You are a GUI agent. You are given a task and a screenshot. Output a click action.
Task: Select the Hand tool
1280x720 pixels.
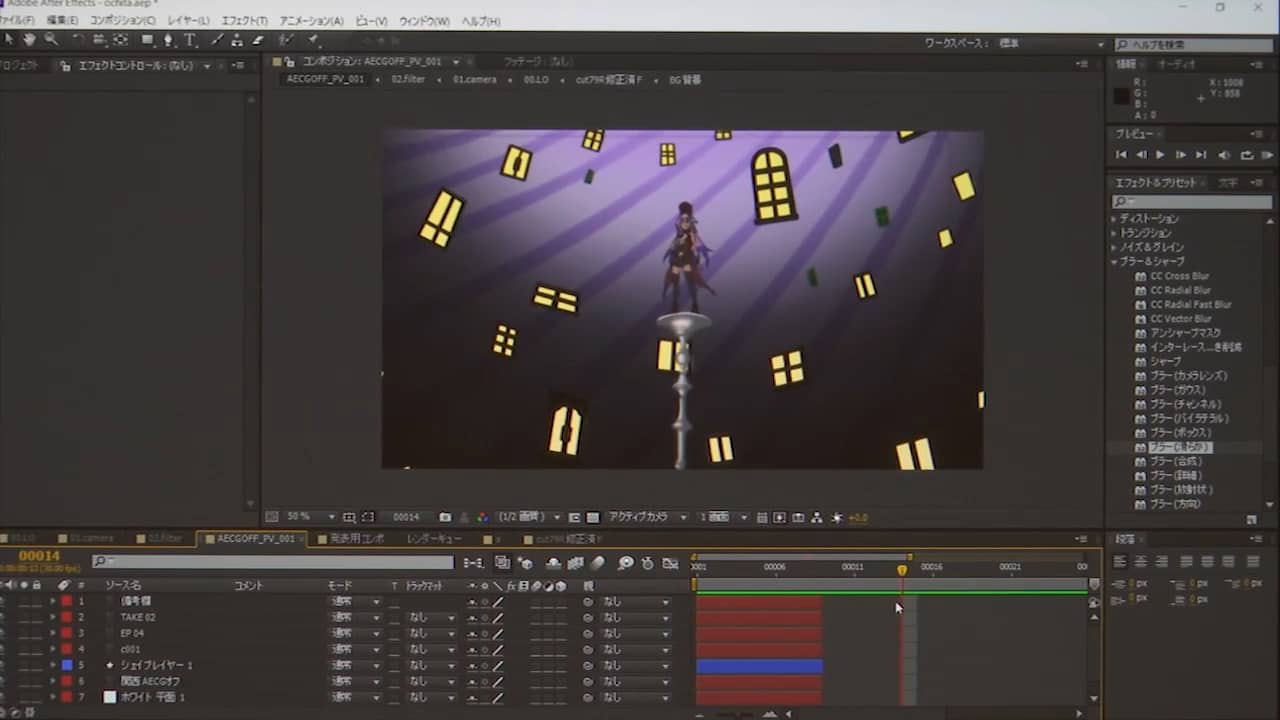(29, 40)
